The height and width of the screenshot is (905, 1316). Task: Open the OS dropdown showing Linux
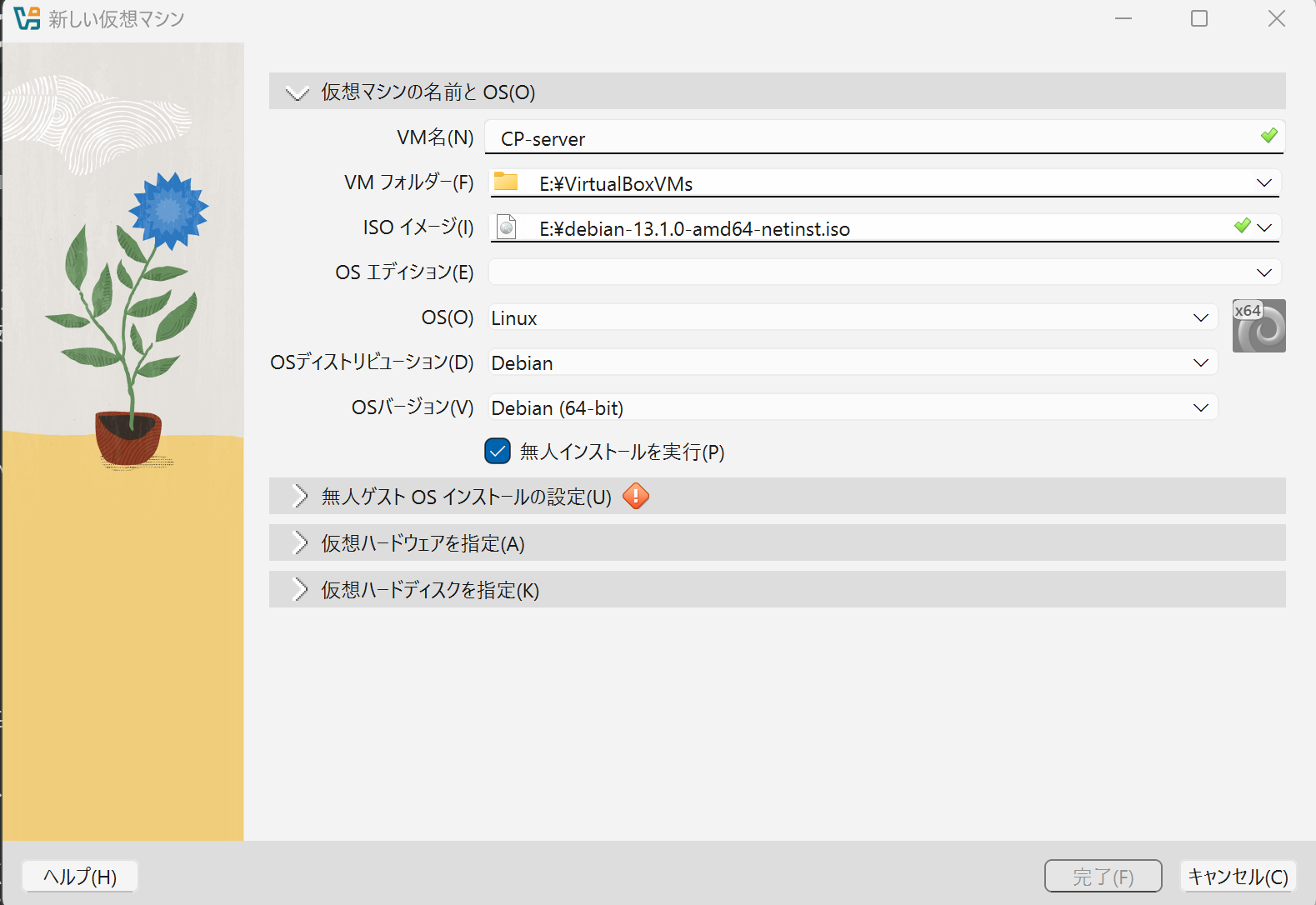point(853,317)
